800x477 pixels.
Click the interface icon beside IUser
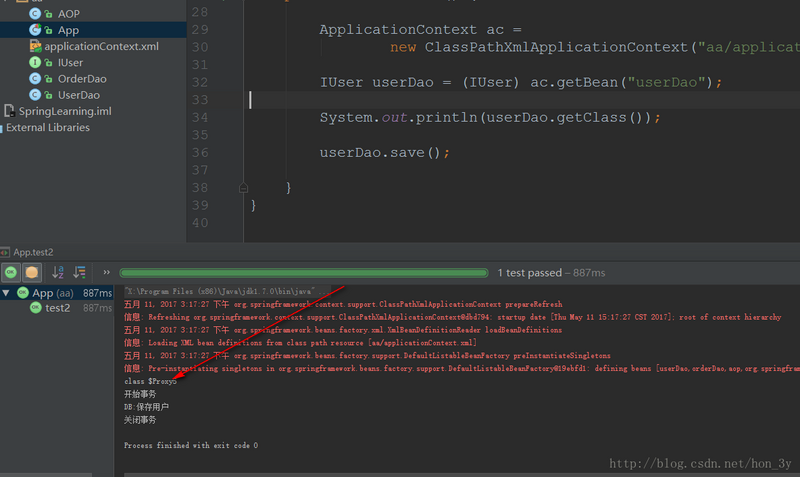tap(35, 63)
